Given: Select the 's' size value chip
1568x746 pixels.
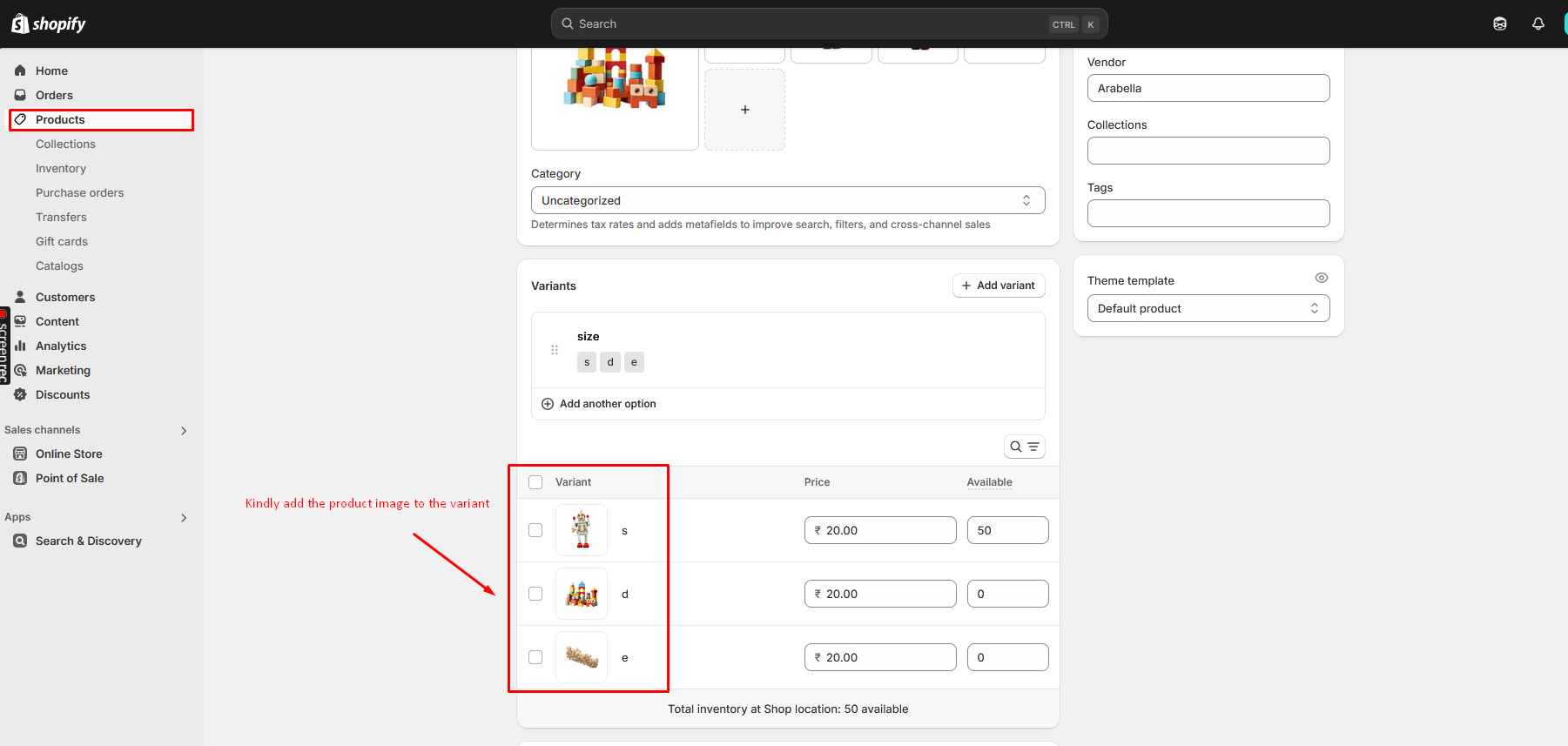Looking at the screenshot, I should click(587, 362).
